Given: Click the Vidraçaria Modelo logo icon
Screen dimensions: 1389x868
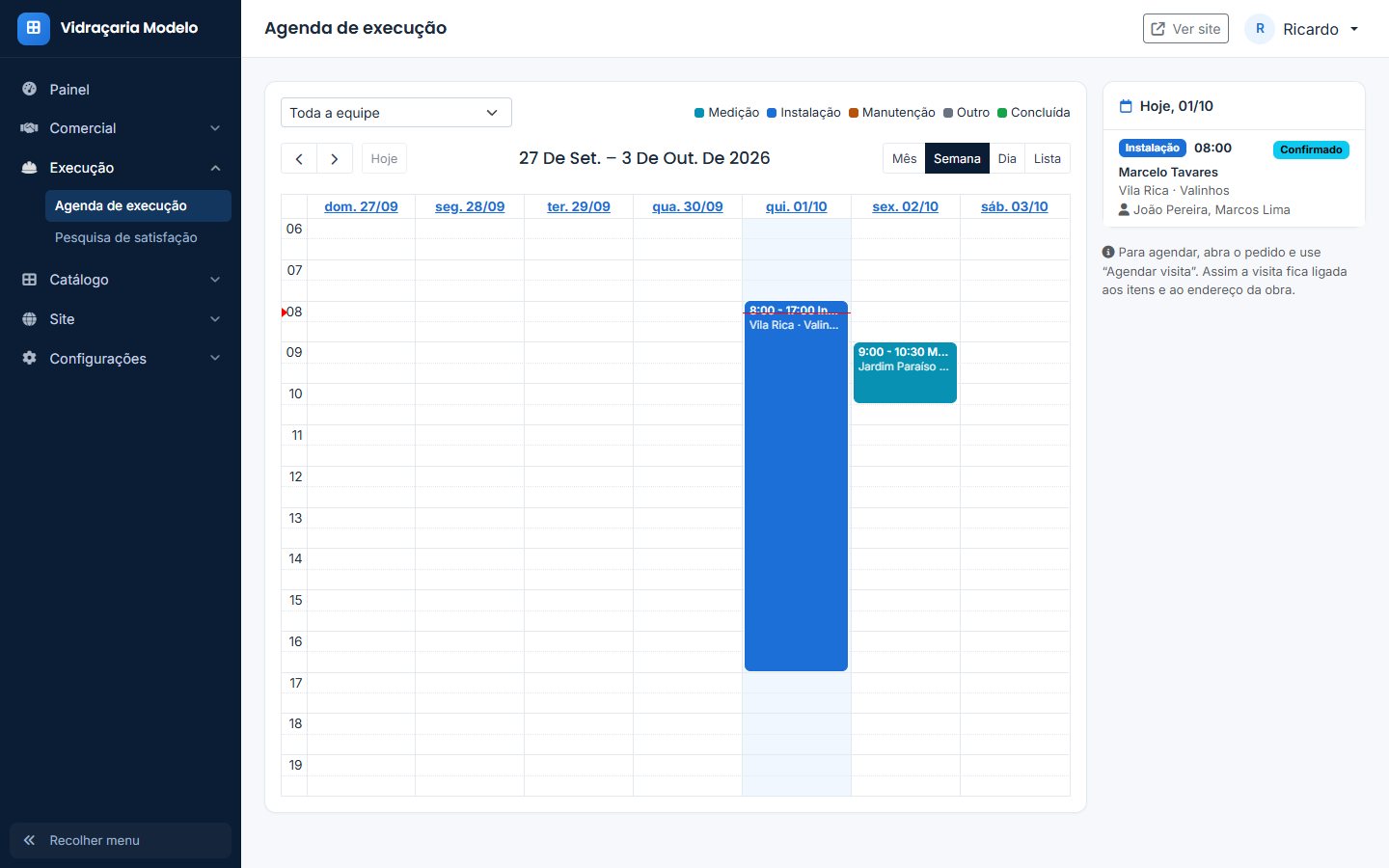Looking at the screenshot, I should pos(34,28).
